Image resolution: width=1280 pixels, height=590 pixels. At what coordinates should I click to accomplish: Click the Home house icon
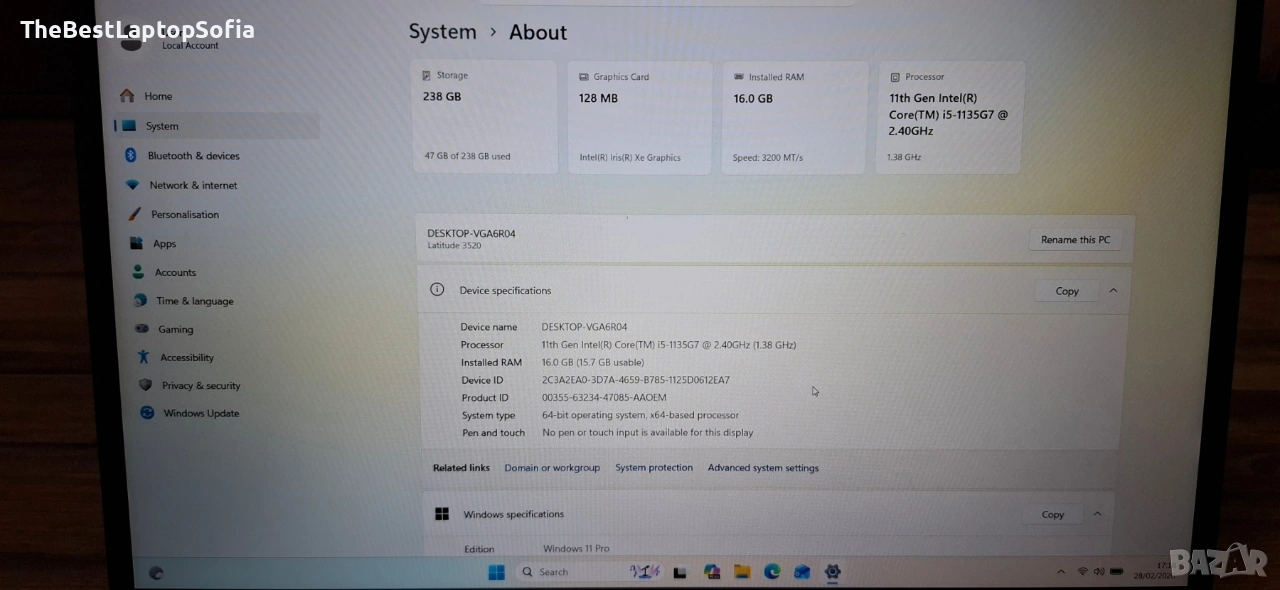point(127,96)
